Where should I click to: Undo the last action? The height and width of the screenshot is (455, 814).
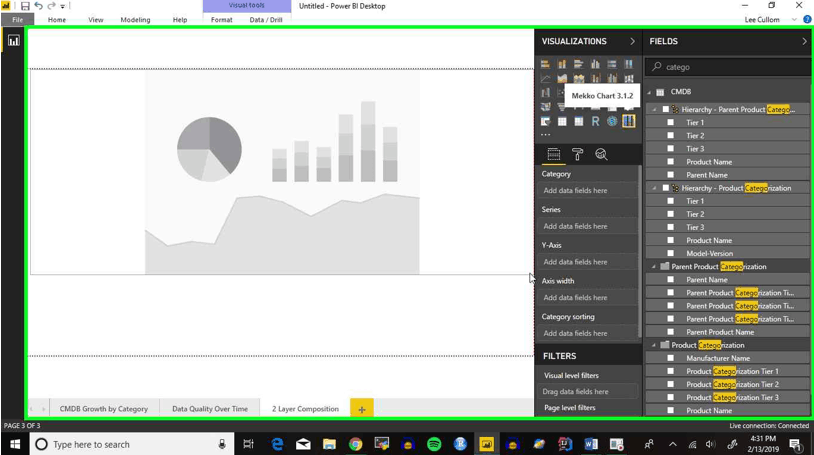(x=38, y=6)
